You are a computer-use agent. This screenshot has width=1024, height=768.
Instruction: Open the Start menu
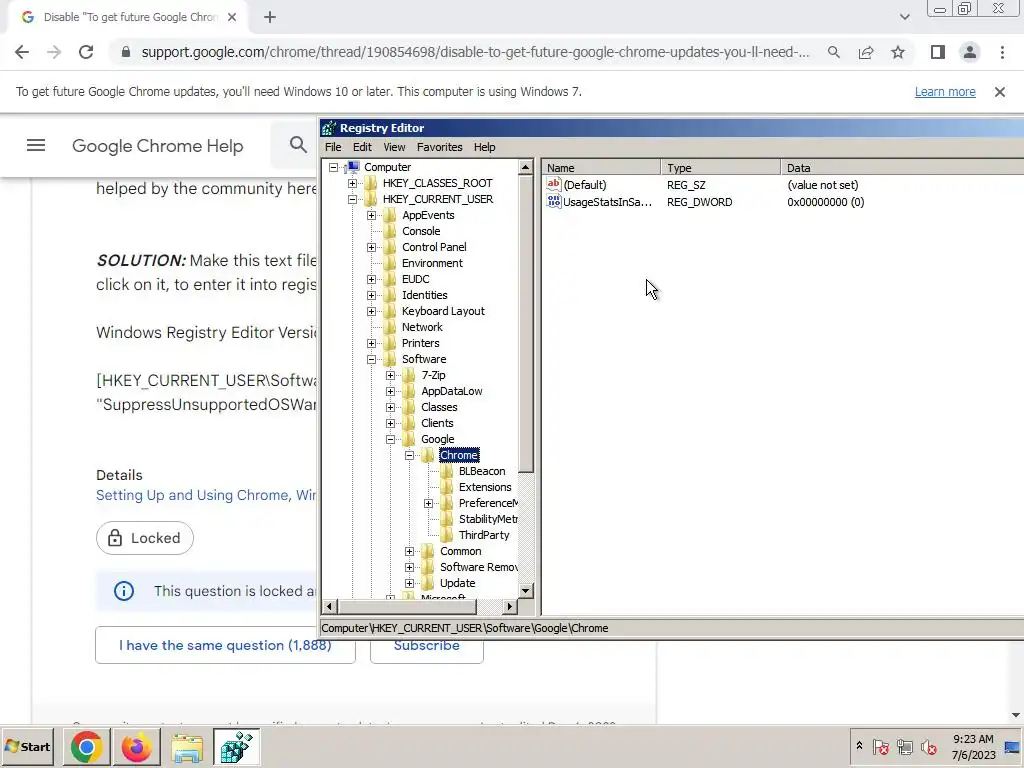28,747
